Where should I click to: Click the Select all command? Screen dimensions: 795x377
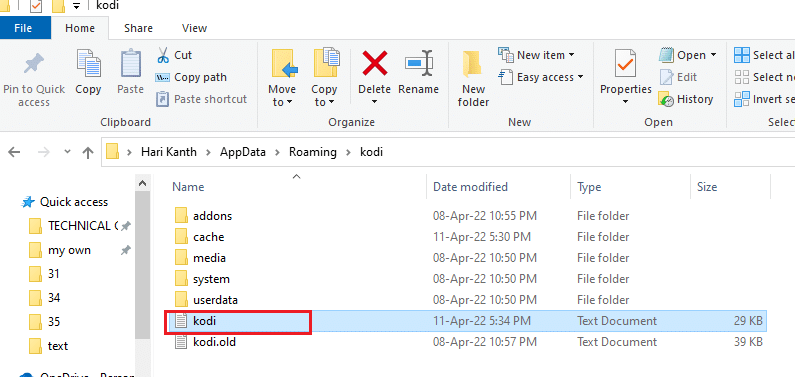point(764,55)
